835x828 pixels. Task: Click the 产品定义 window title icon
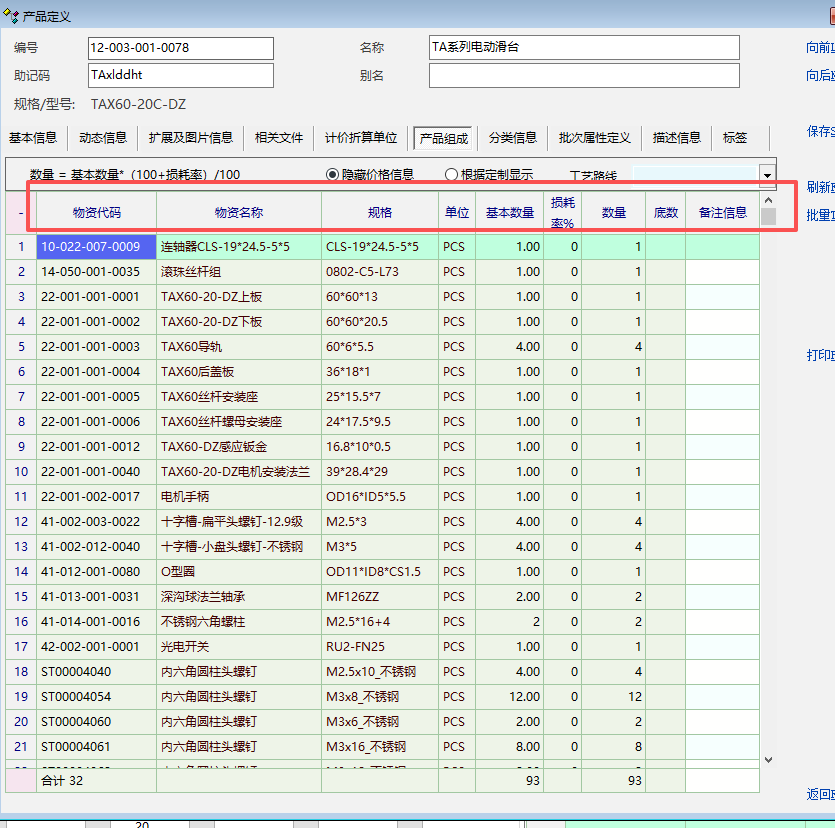(11, 14)
